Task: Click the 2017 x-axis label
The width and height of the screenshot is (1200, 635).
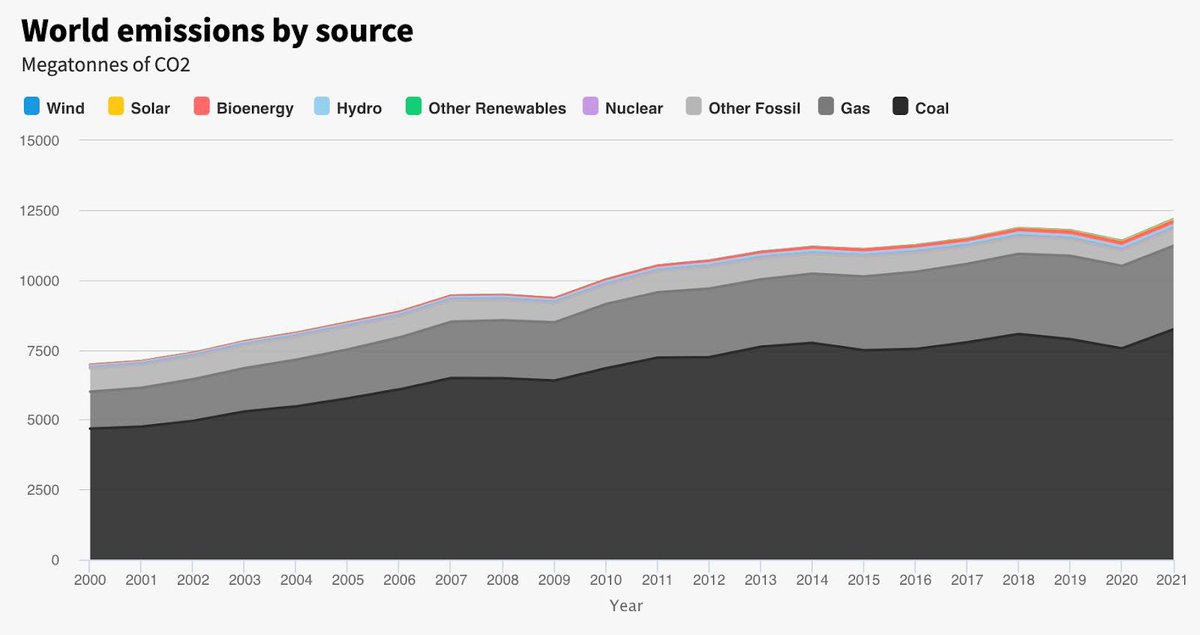Action: coord(967,579)
